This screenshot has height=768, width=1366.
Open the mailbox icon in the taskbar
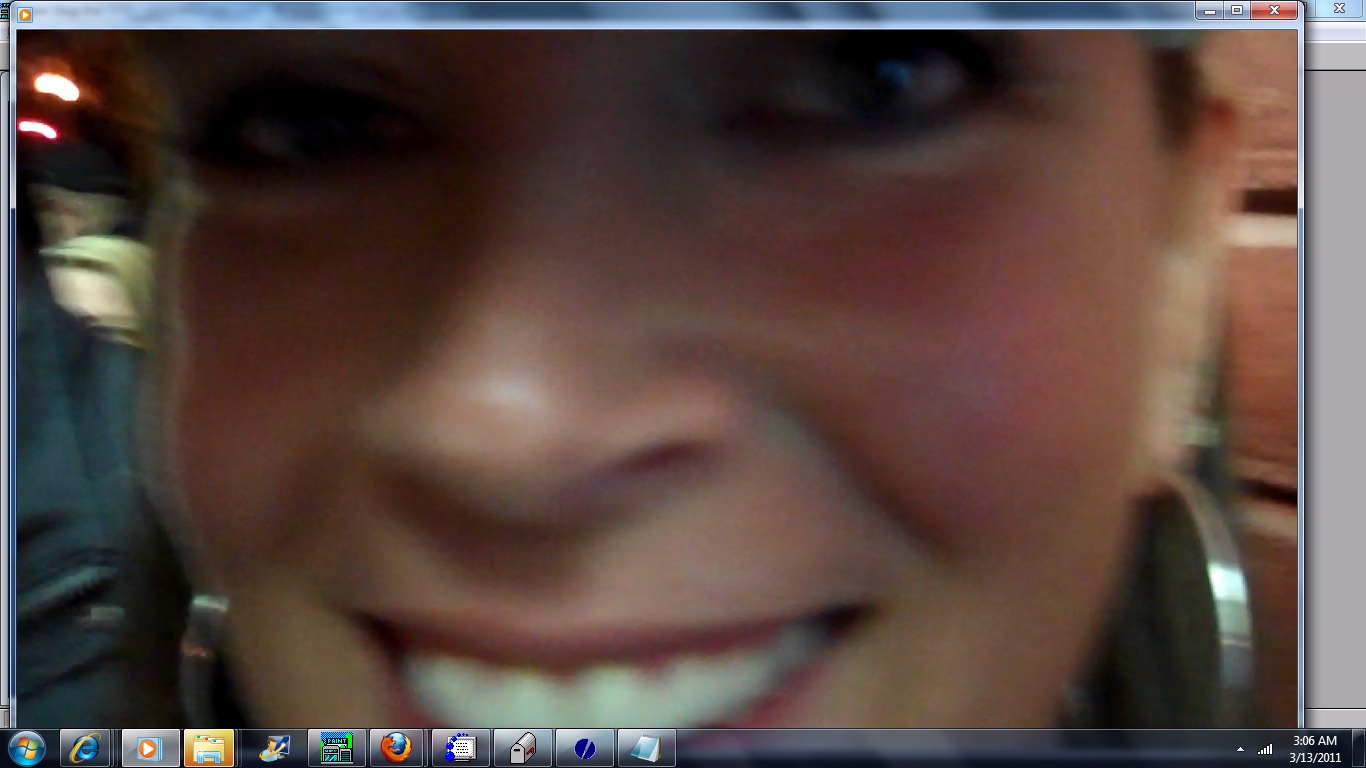[522, 748]
